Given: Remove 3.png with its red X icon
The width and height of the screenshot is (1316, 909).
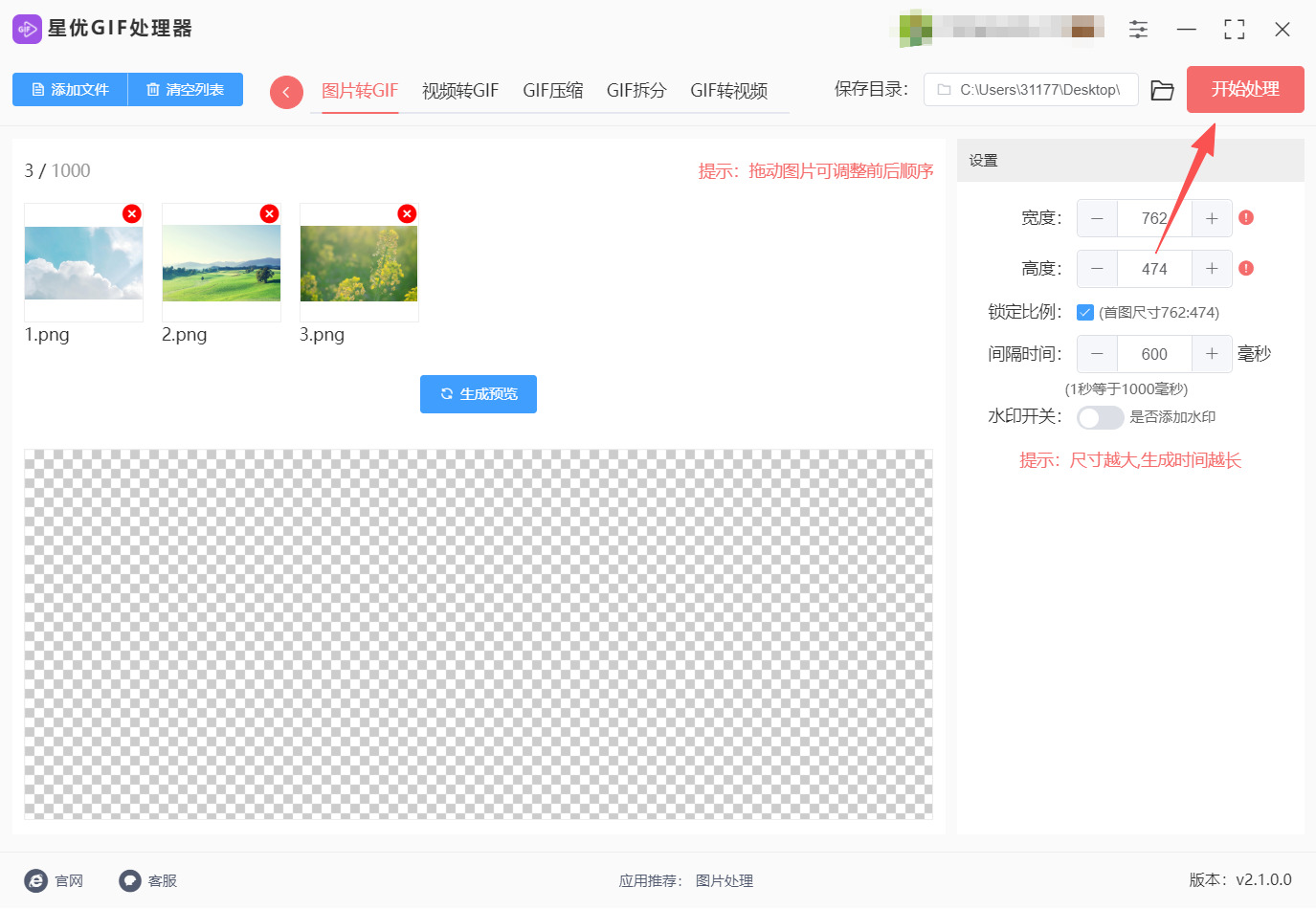Looking at the screenshot, I should tap(408, 213).
